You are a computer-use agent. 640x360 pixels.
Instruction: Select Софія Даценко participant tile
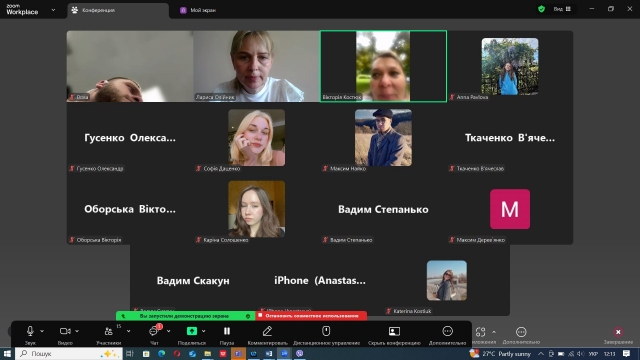[x=256, y=138]
